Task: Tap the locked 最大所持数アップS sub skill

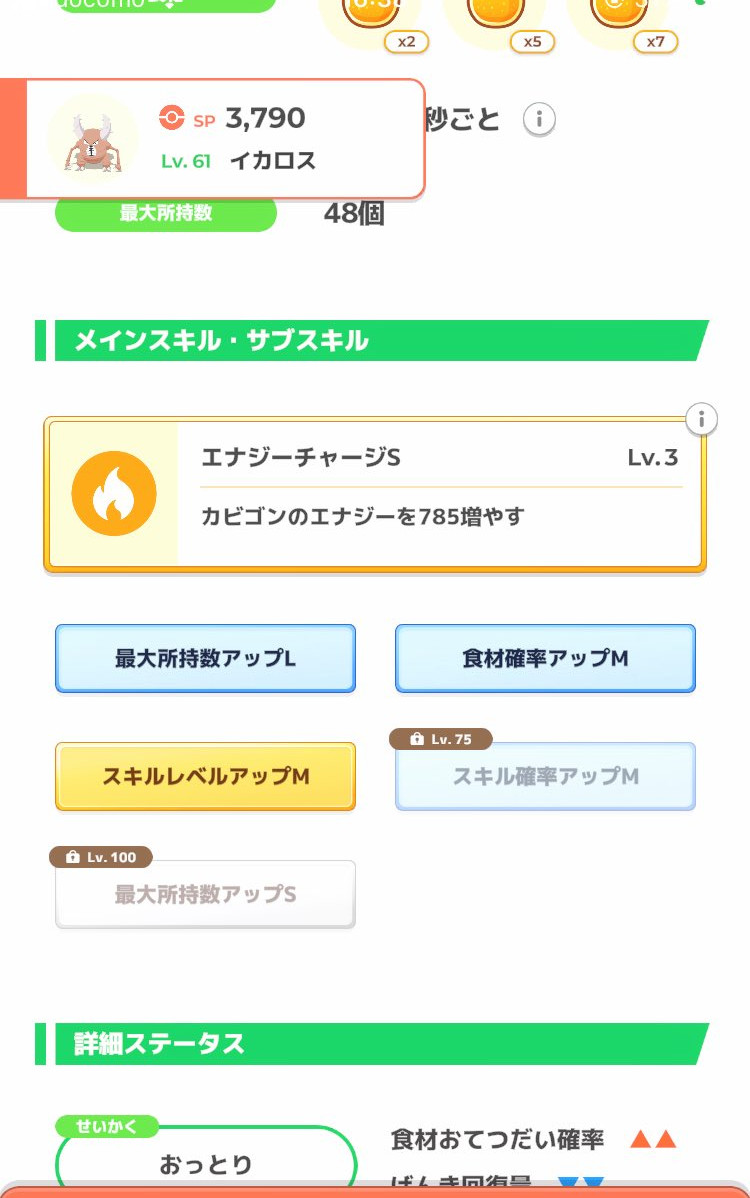Action: pos(205,894)
